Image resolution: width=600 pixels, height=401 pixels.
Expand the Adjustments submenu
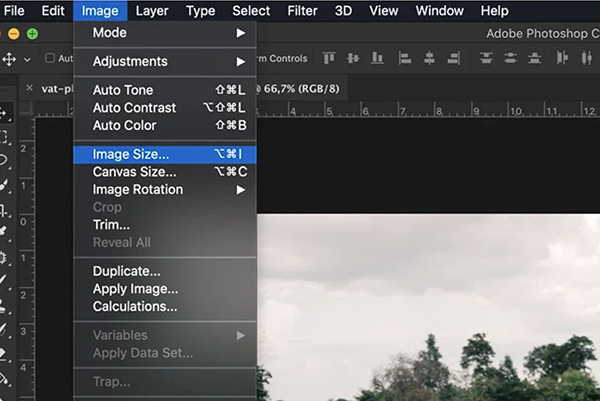[x=165, y=61]
